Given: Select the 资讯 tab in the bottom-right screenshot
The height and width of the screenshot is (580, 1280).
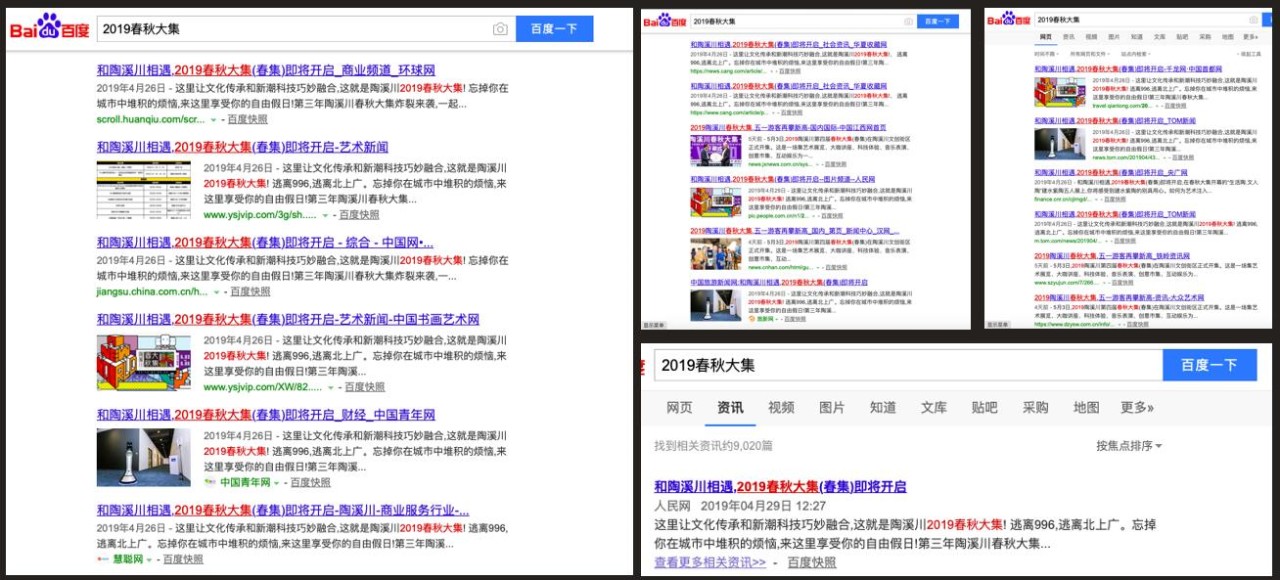Looking at the screenshot, I should (730, 407).
